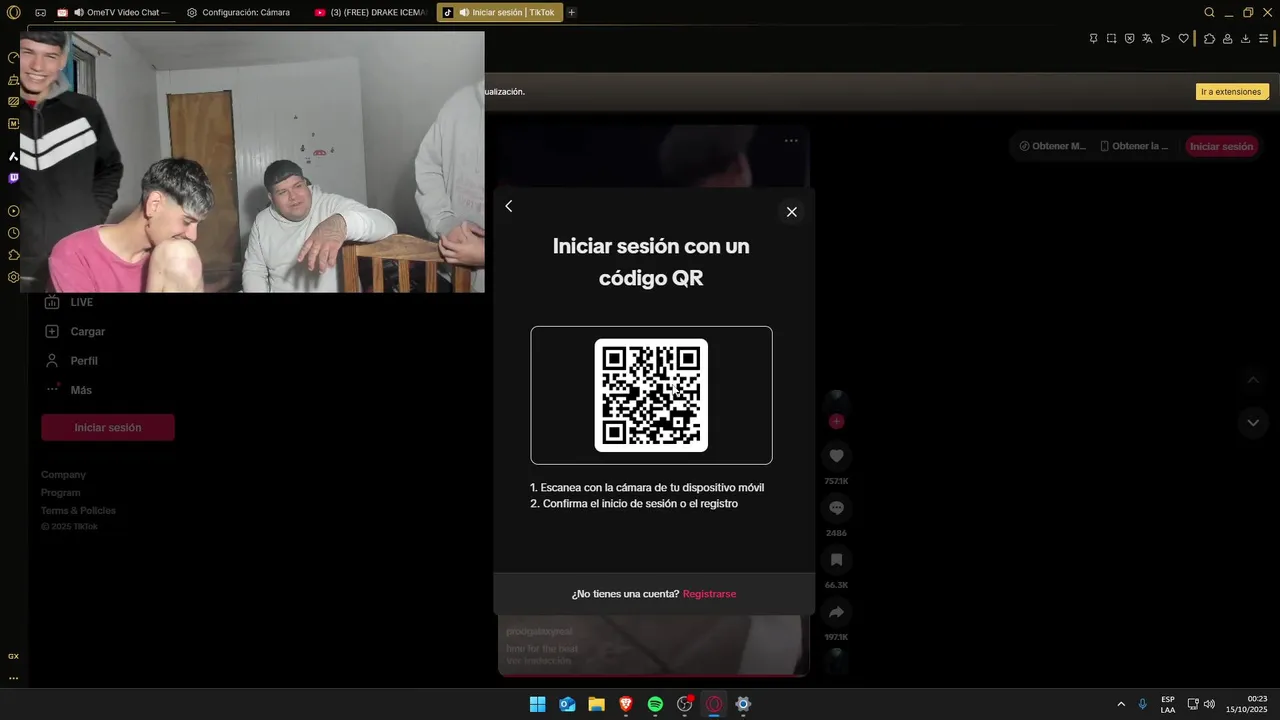
Task: Click the Ir a extensiones button
Action: point(1232,91)
